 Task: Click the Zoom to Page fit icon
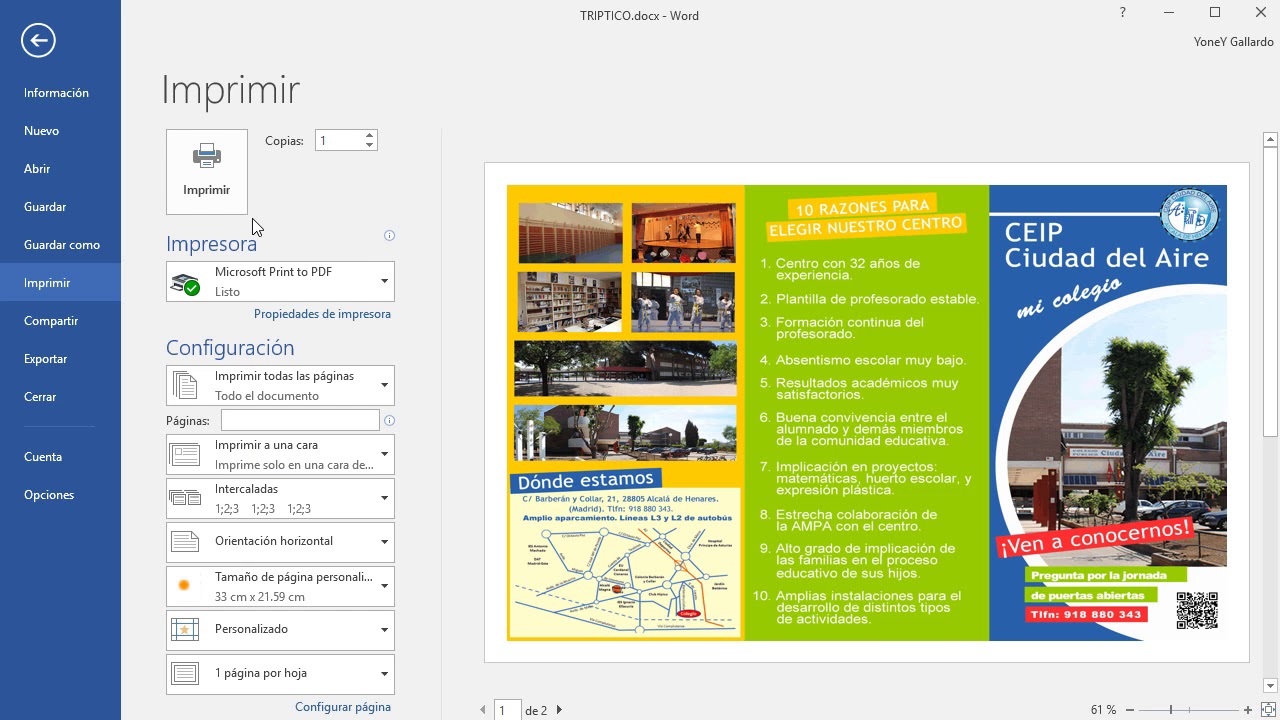tap(1268, 710)
